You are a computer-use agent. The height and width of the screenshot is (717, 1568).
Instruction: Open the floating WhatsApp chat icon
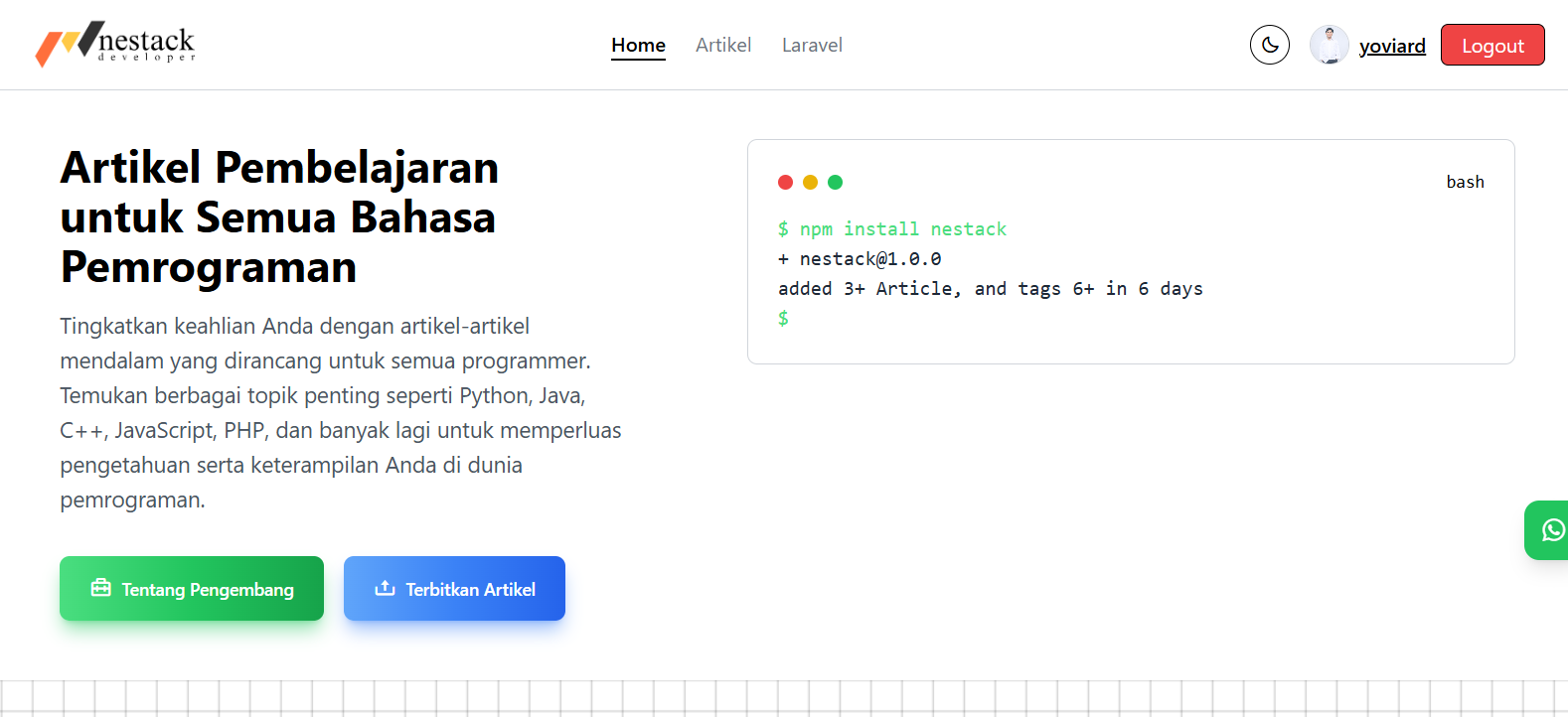click(x=1552, y=530)
